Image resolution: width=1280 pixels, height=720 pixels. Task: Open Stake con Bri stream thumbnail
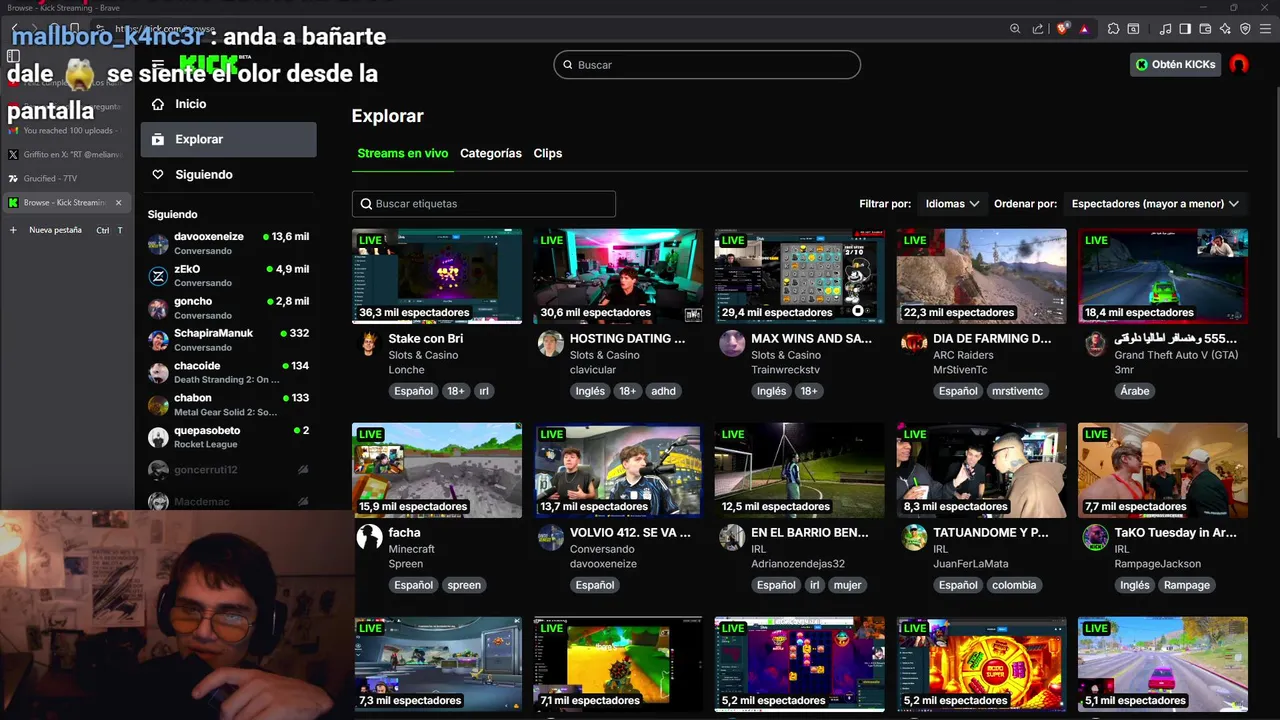[x=437, y=276]
